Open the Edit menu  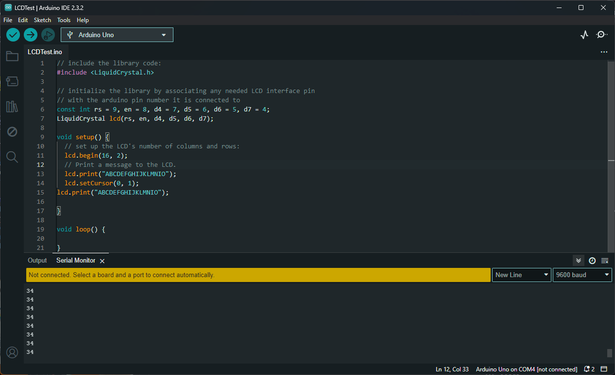23,20
